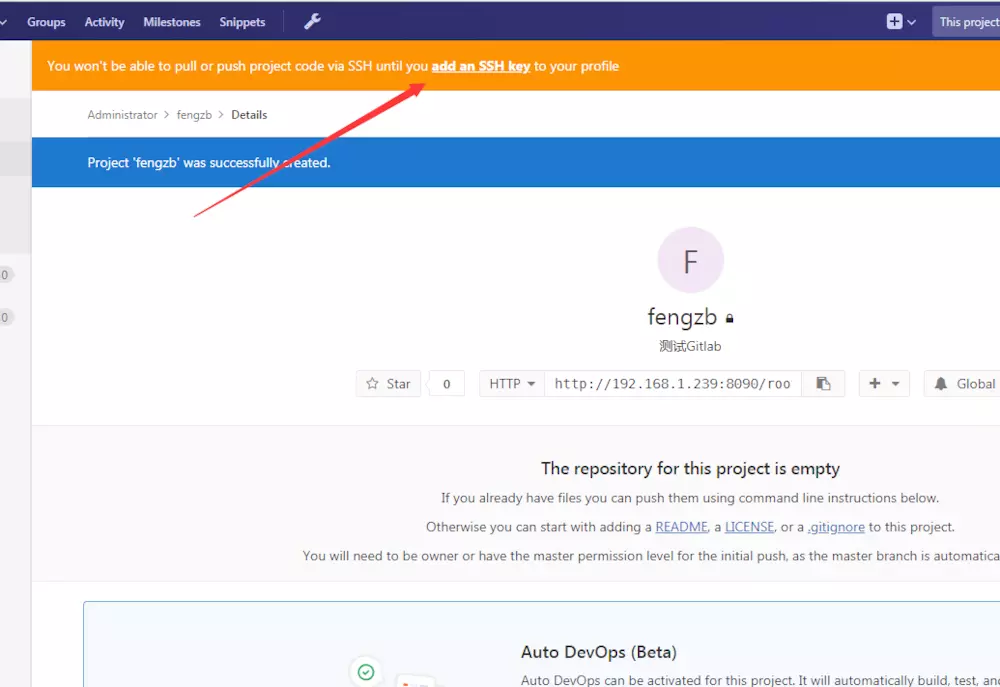Copy the project URL with clipboard icon
The image size is (1000, 687).
[823, 384]
